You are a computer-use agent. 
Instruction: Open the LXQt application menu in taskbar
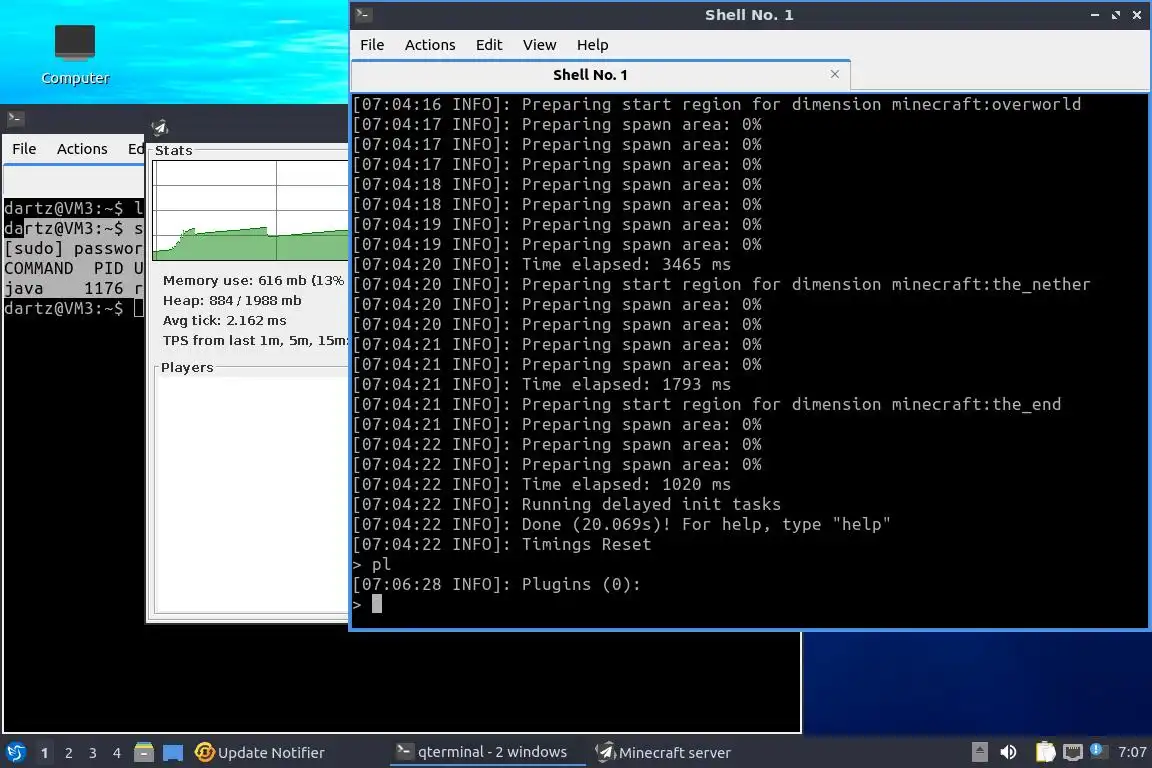pos(15,752)
